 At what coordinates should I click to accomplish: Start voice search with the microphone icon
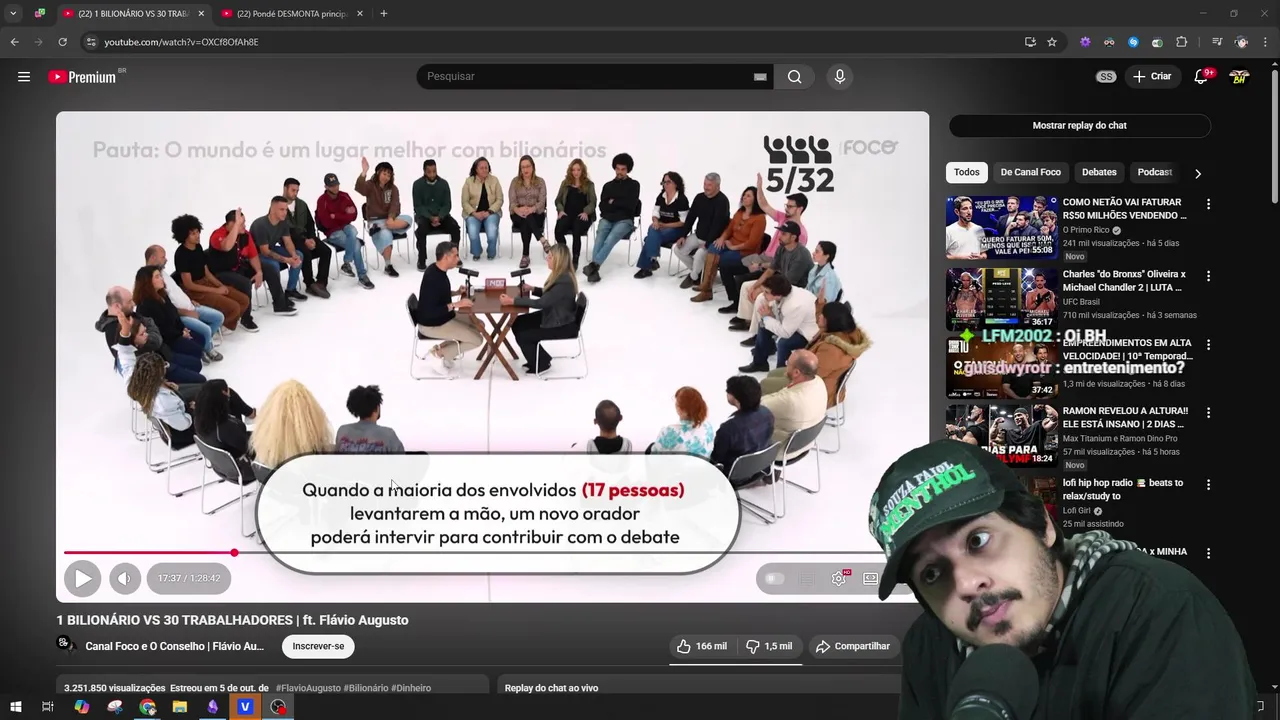tap(839, 76)
